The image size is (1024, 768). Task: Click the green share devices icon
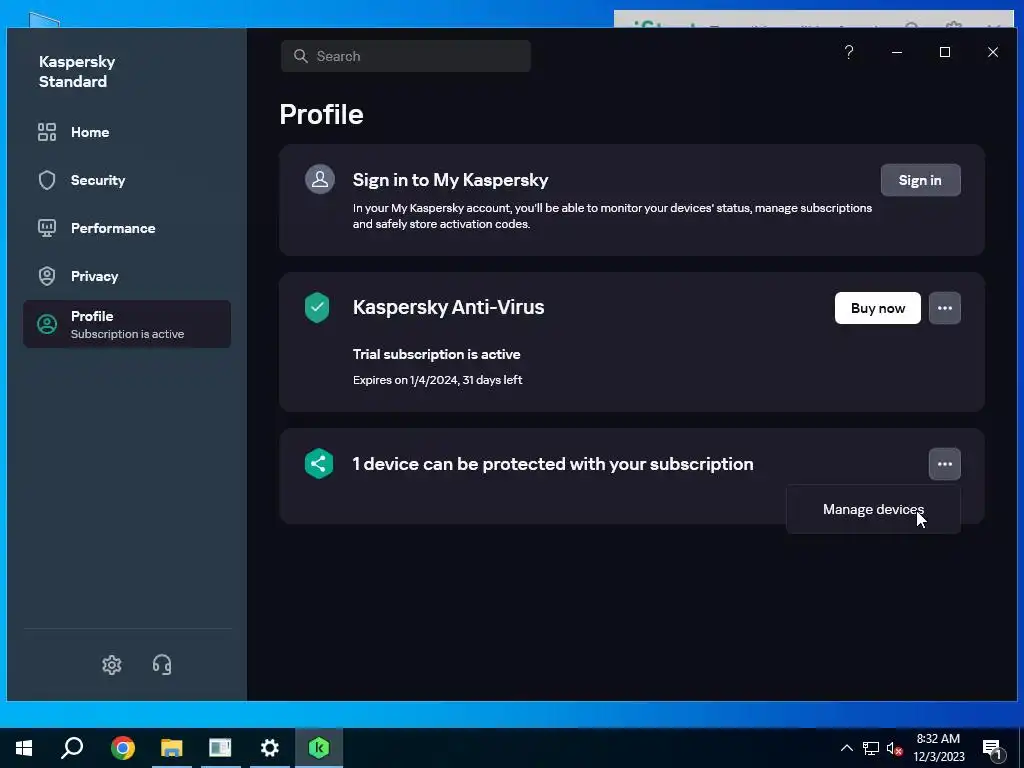tap(319, 464)
